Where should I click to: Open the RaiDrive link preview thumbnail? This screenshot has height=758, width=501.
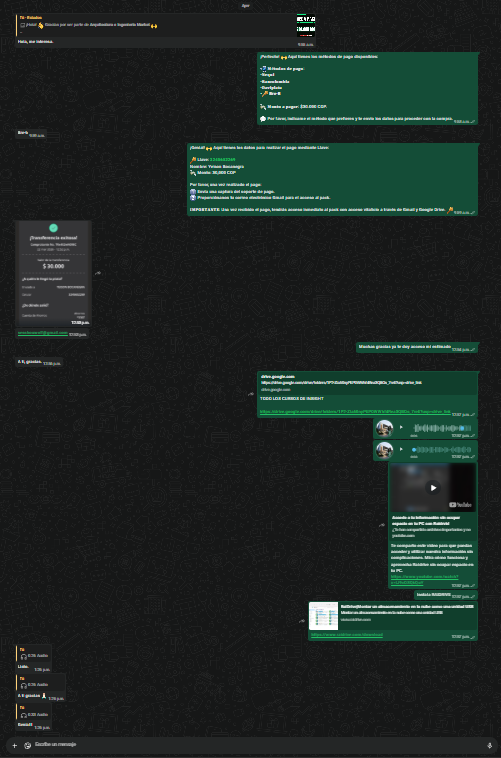pyautogui.click(x=323, y=615)
